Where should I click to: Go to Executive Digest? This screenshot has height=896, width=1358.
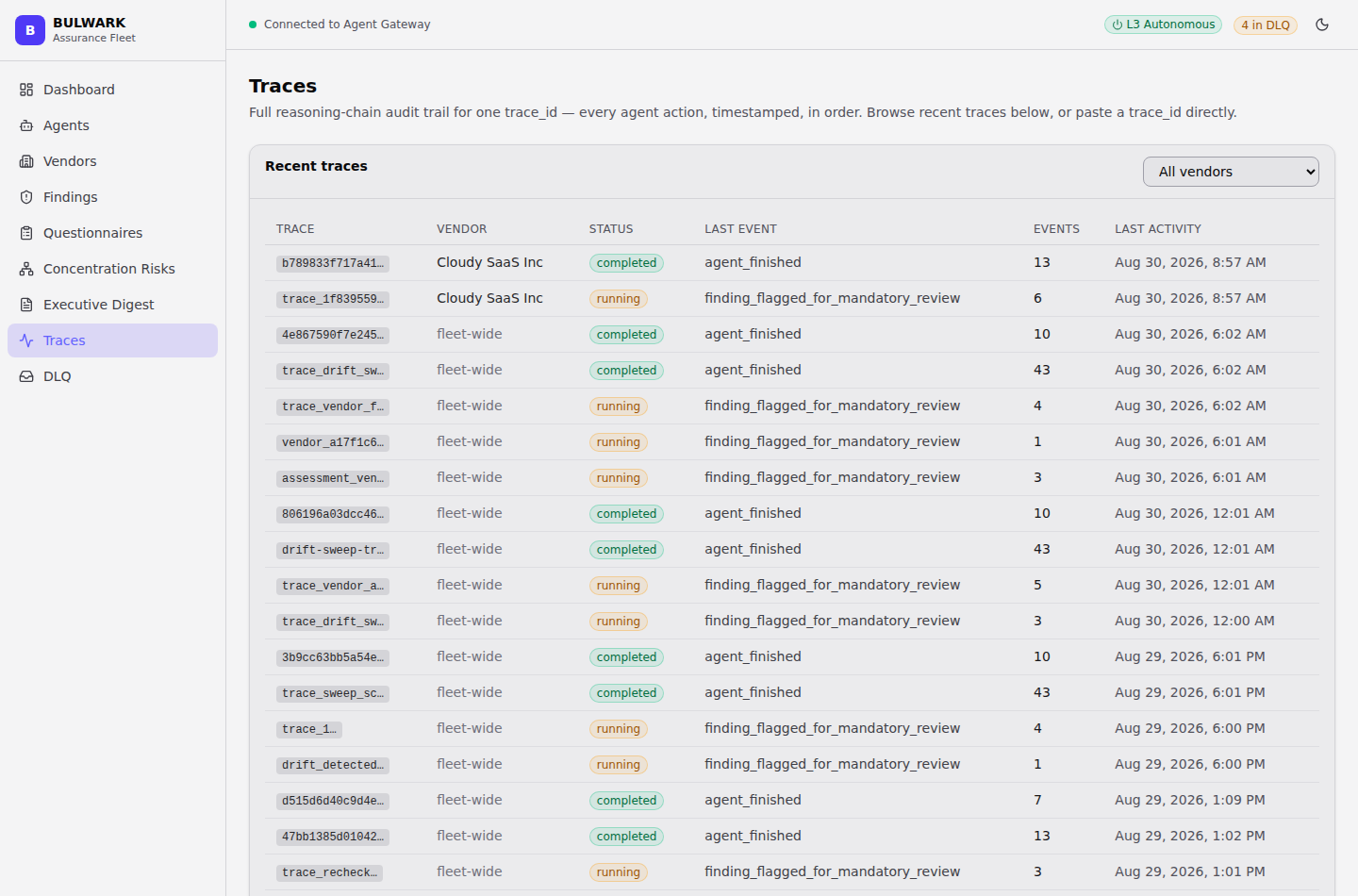coord(112,305)
